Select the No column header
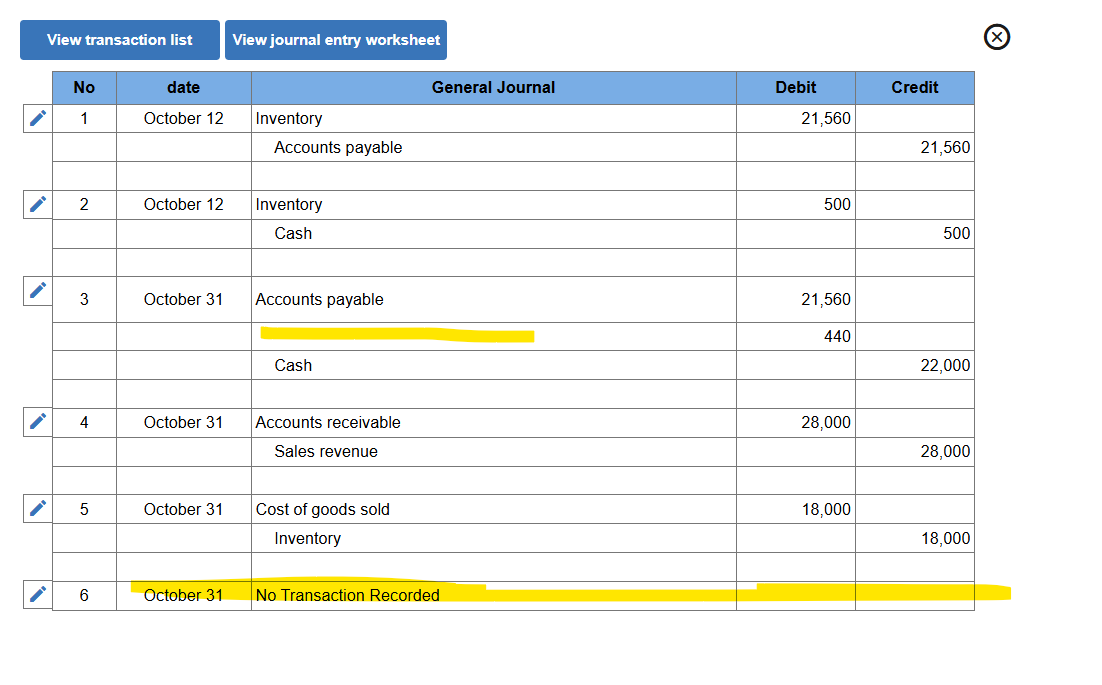The width and height of the screenshot is (1102, 685). [x=84, y=88]
